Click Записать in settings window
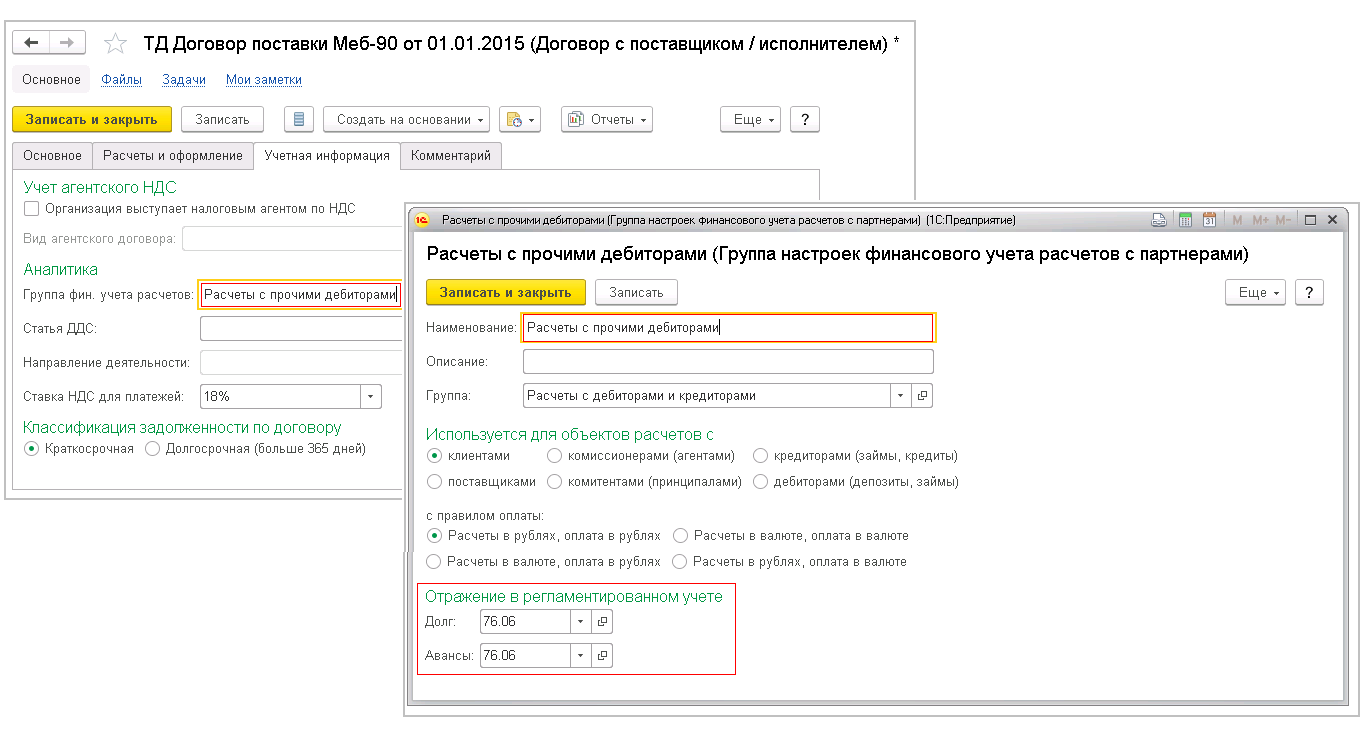Image resolution: width=1367 pixels, height=734 pixels. [x=636, y=292]
